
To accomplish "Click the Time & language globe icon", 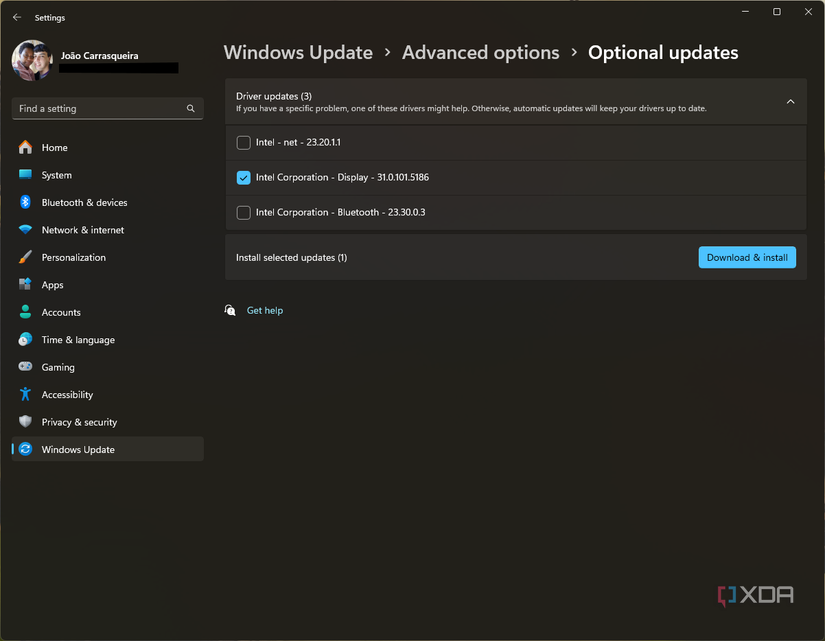I will pyautogui.click(x=25, y=339).
